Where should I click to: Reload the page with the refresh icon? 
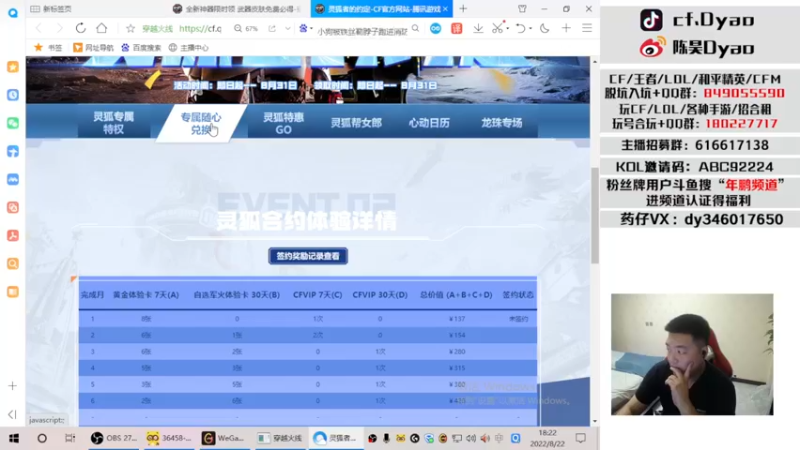coord(80,28)
